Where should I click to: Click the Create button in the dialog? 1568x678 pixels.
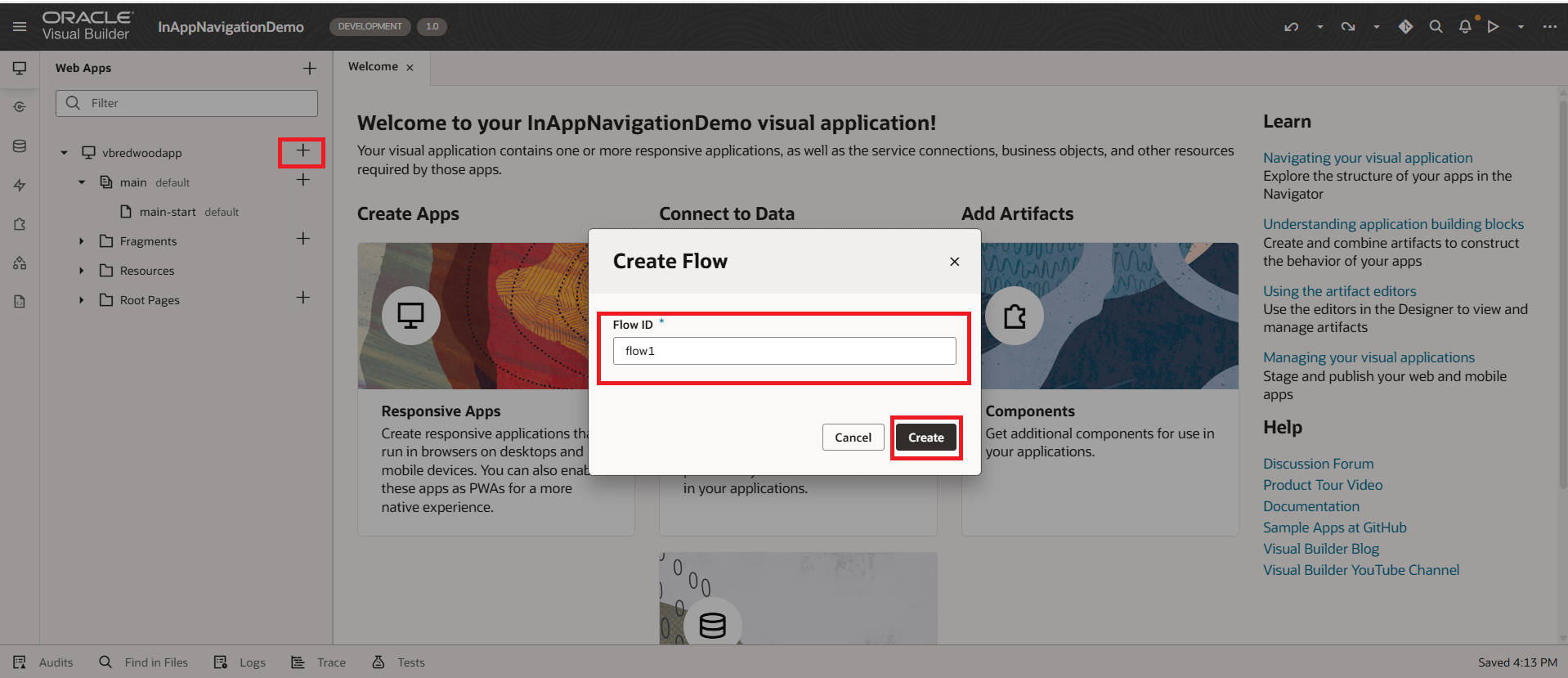(x=925, y=438)
